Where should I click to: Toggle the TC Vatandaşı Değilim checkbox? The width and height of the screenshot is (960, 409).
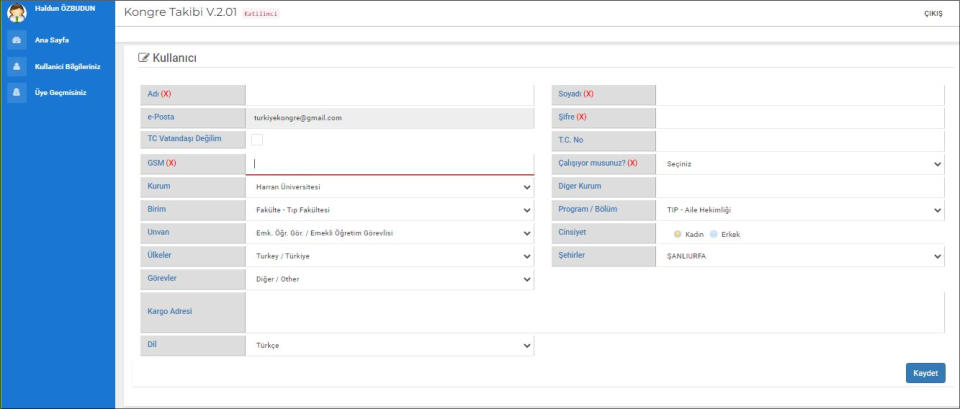tap(257, 140)
